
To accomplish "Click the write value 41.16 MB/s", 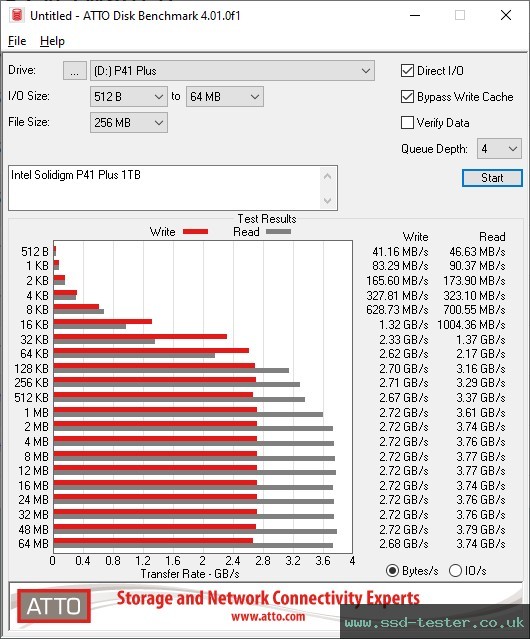I will [400, 252].
